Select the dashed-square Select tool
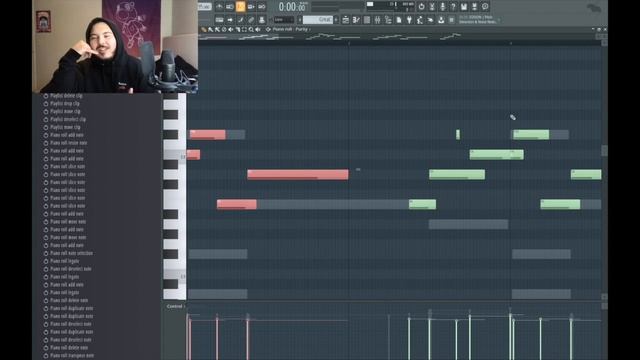Image resolution: width=640 pixels, height=360 pixels. click(244, 29)
